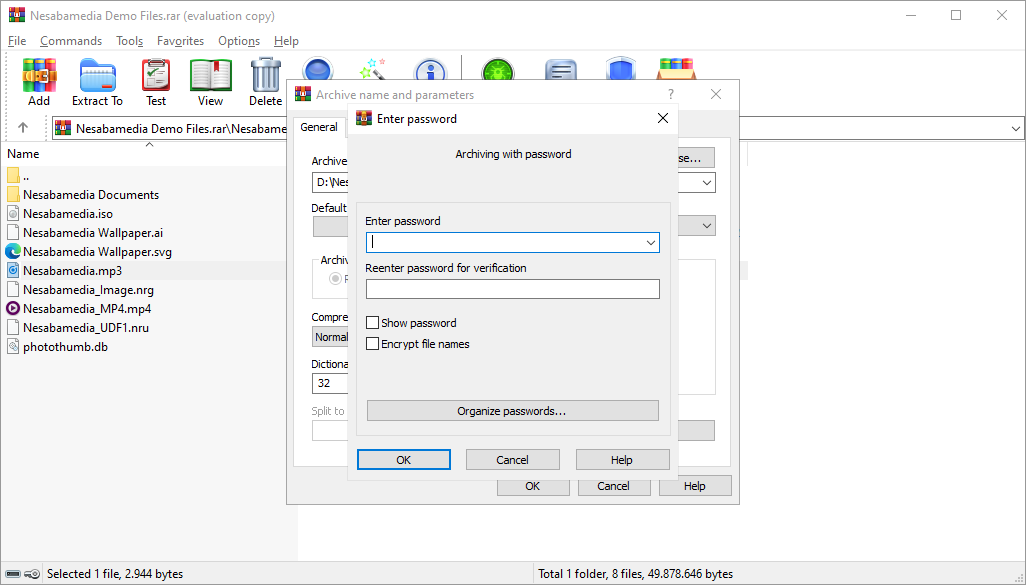Click the Add toolbar icon
Viewport: 1026px width, 585px height.
pos(39,76)
